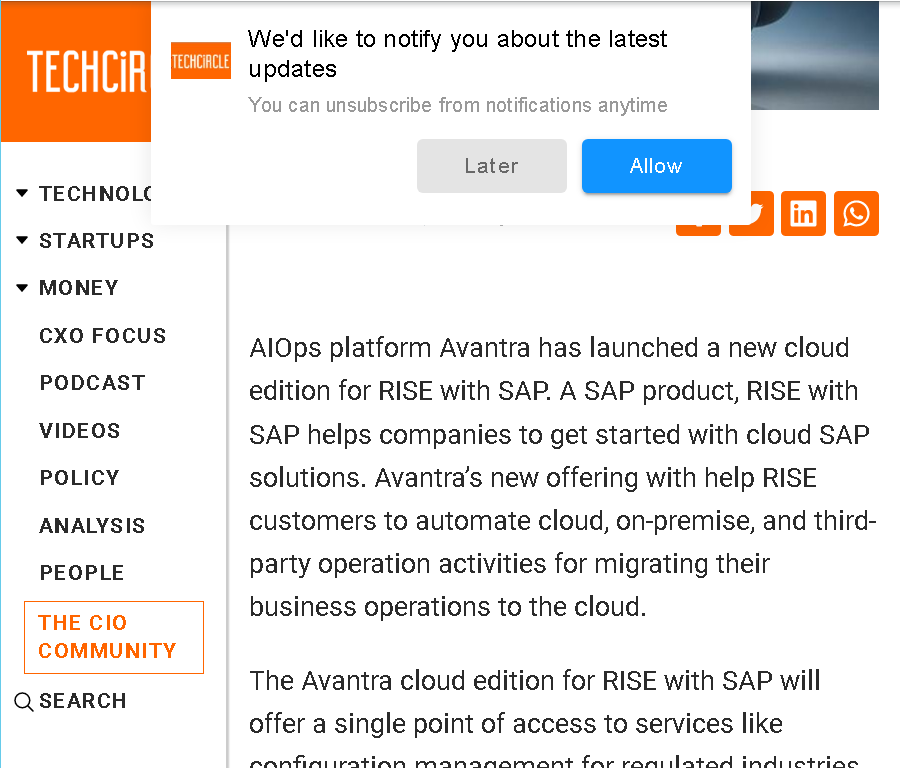Expand the Startups menu arrow
Viewport: 900px width, 768px height.
point(22,240)
